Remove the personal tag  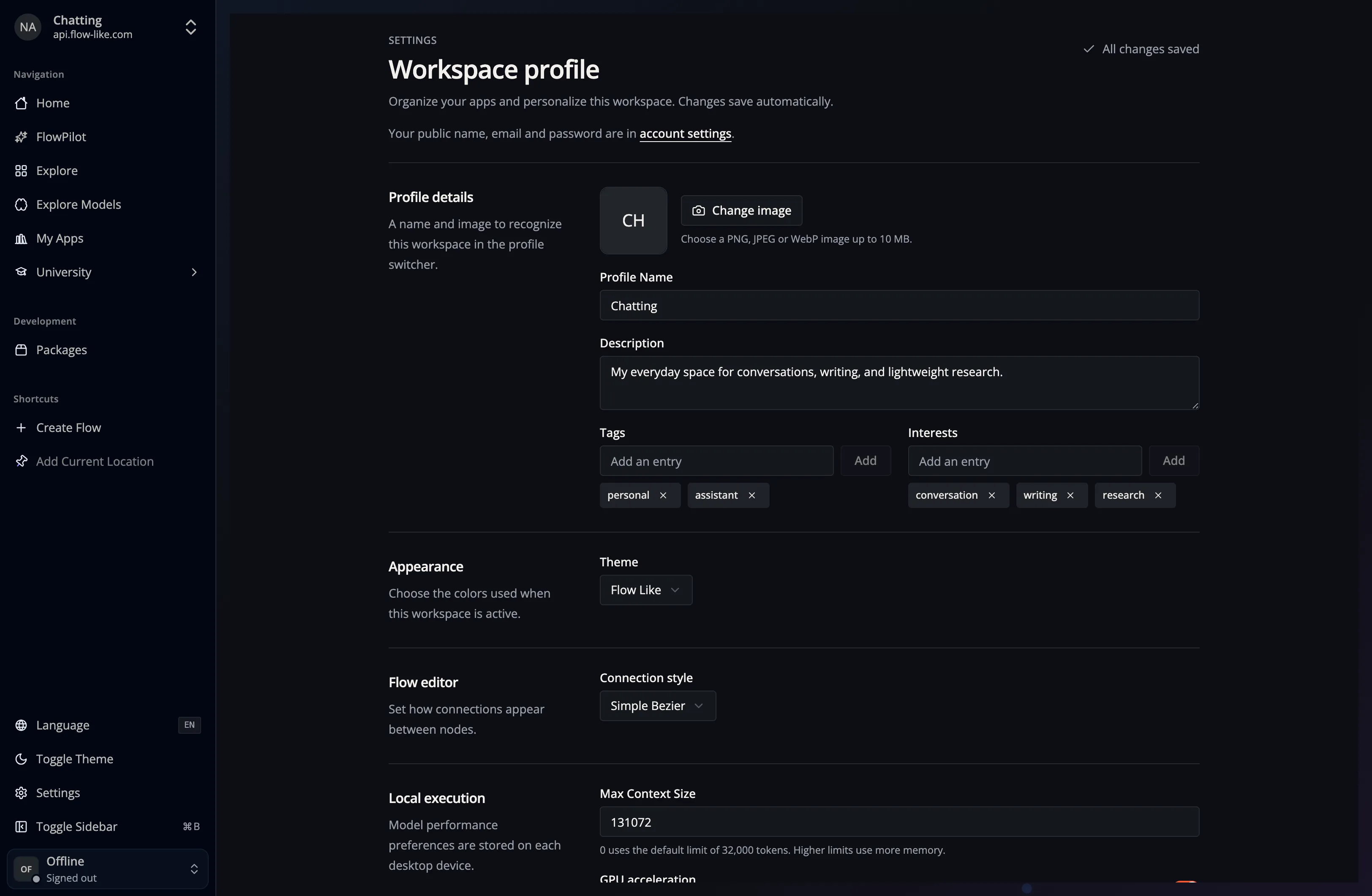click(663, 495)
